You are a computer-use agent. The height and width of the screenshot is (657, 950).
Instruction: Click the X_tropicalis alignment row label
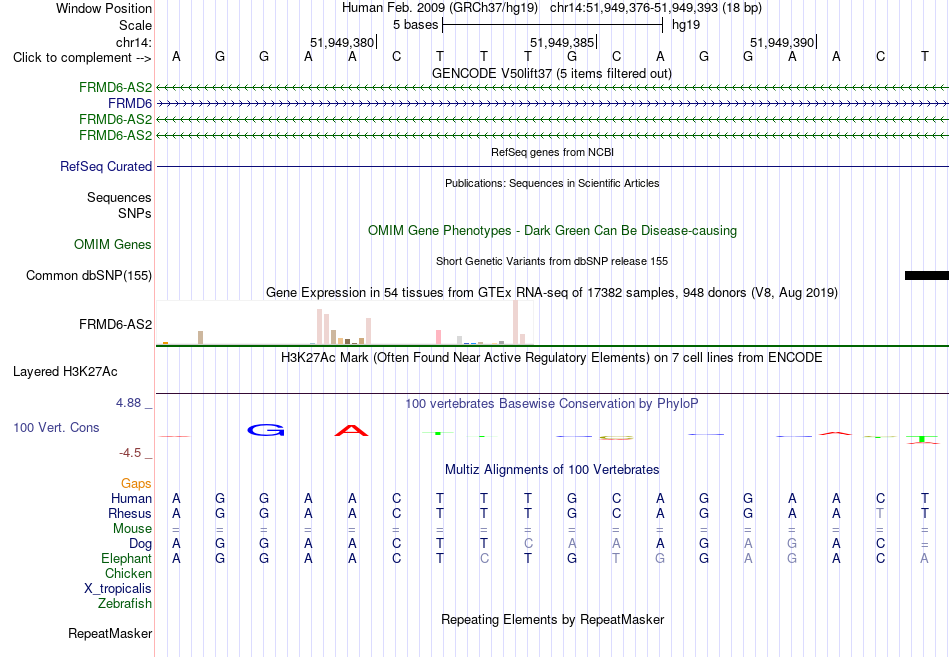tap(118, 589)
